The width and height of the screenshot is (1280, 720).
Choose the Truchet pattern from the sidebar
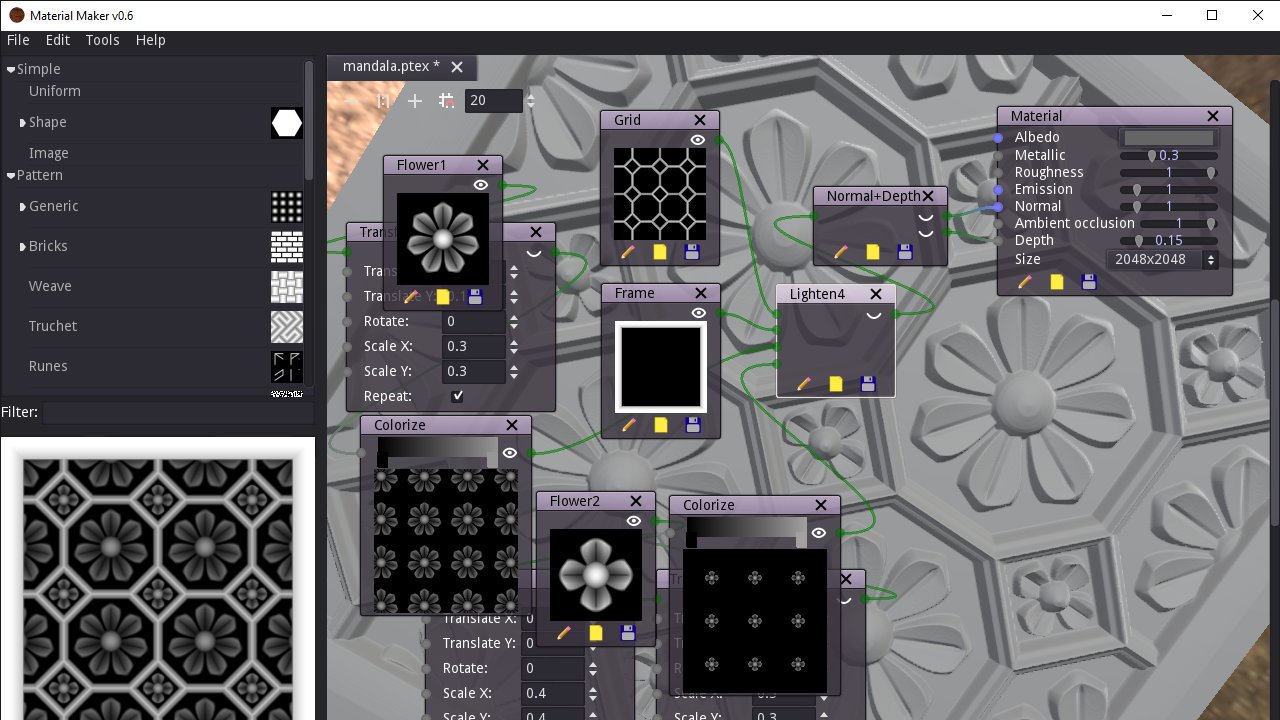pyautogui.click(x=52, y=326)
